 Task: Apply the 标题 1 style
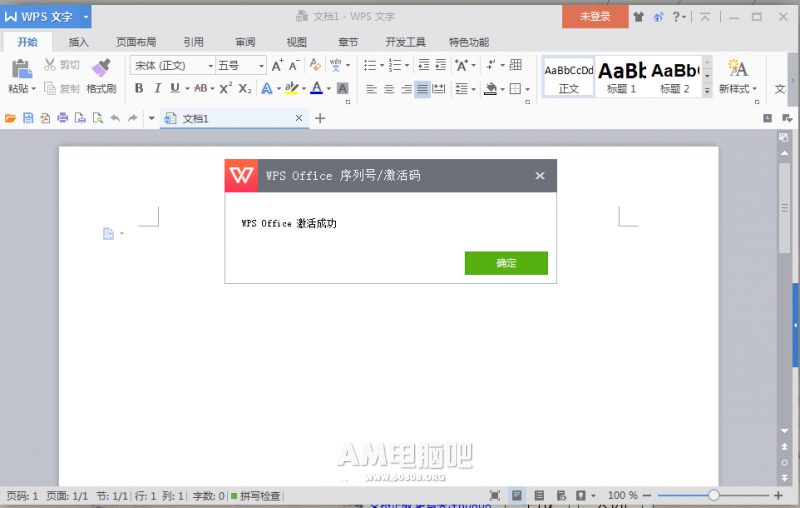pos(621,77)
